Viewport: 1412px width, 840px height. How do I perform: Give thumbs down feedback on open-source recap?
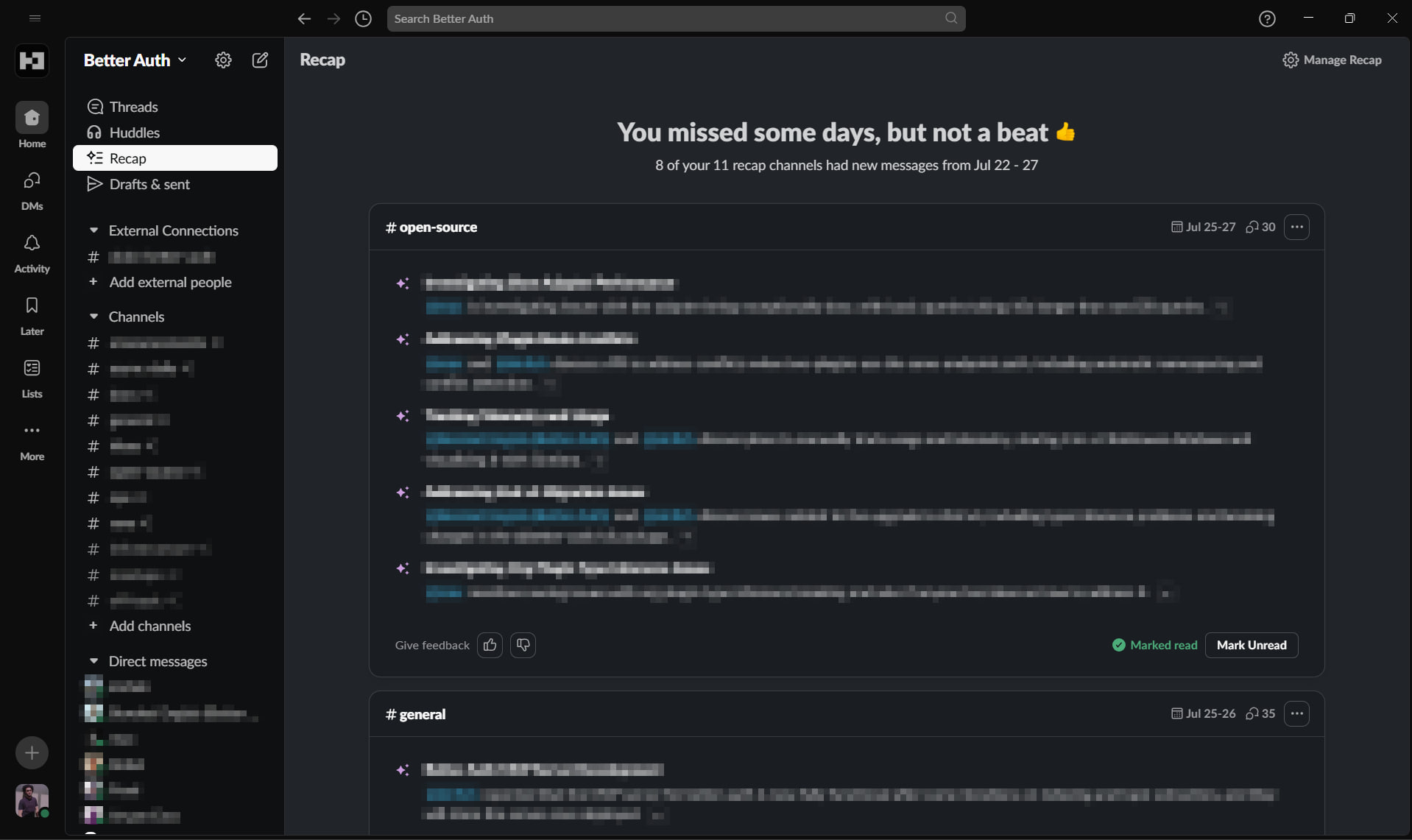tap(523, 645)
